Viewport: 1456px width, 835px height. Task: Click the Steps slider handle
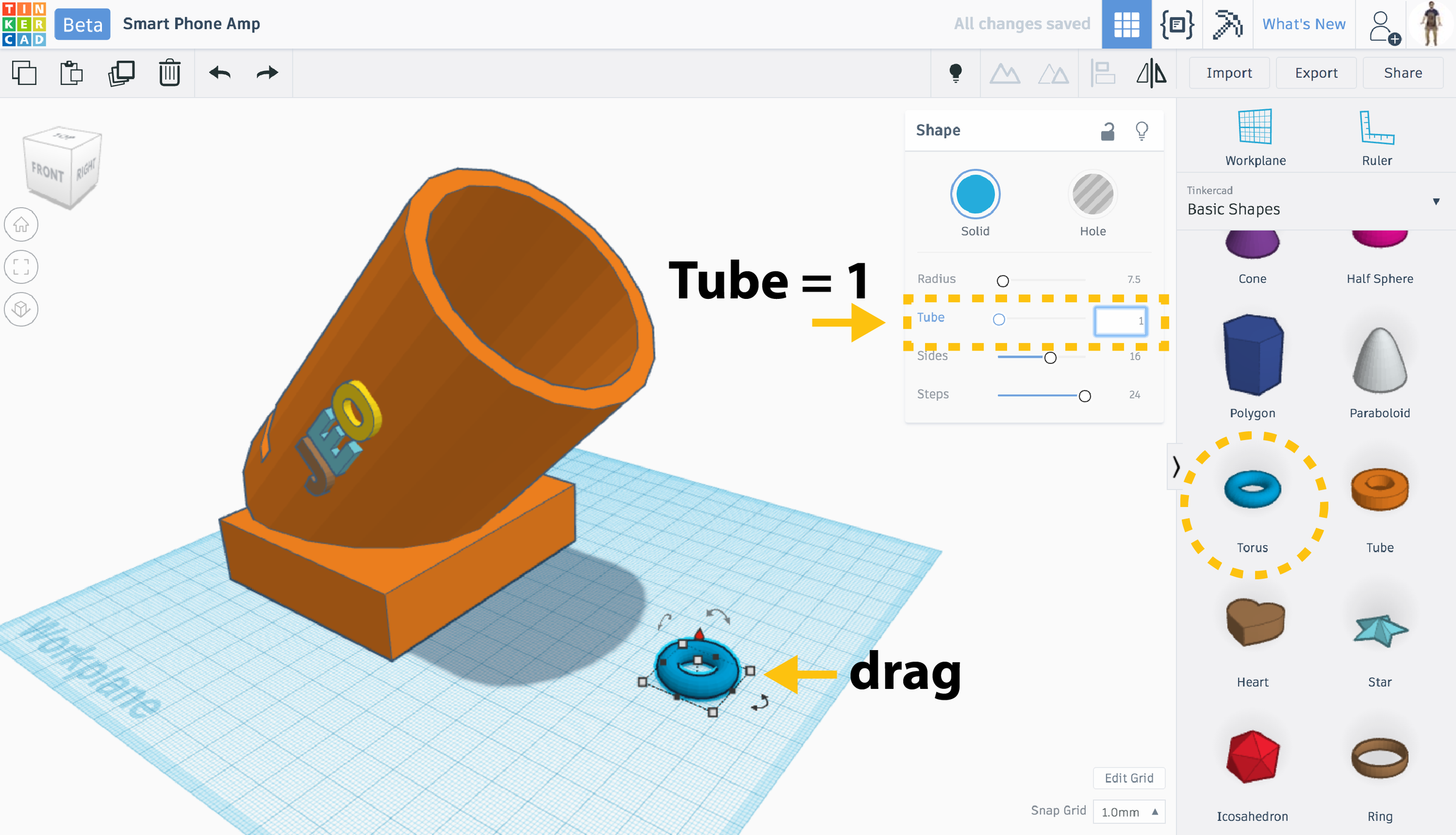click(x=1085, y=396)
